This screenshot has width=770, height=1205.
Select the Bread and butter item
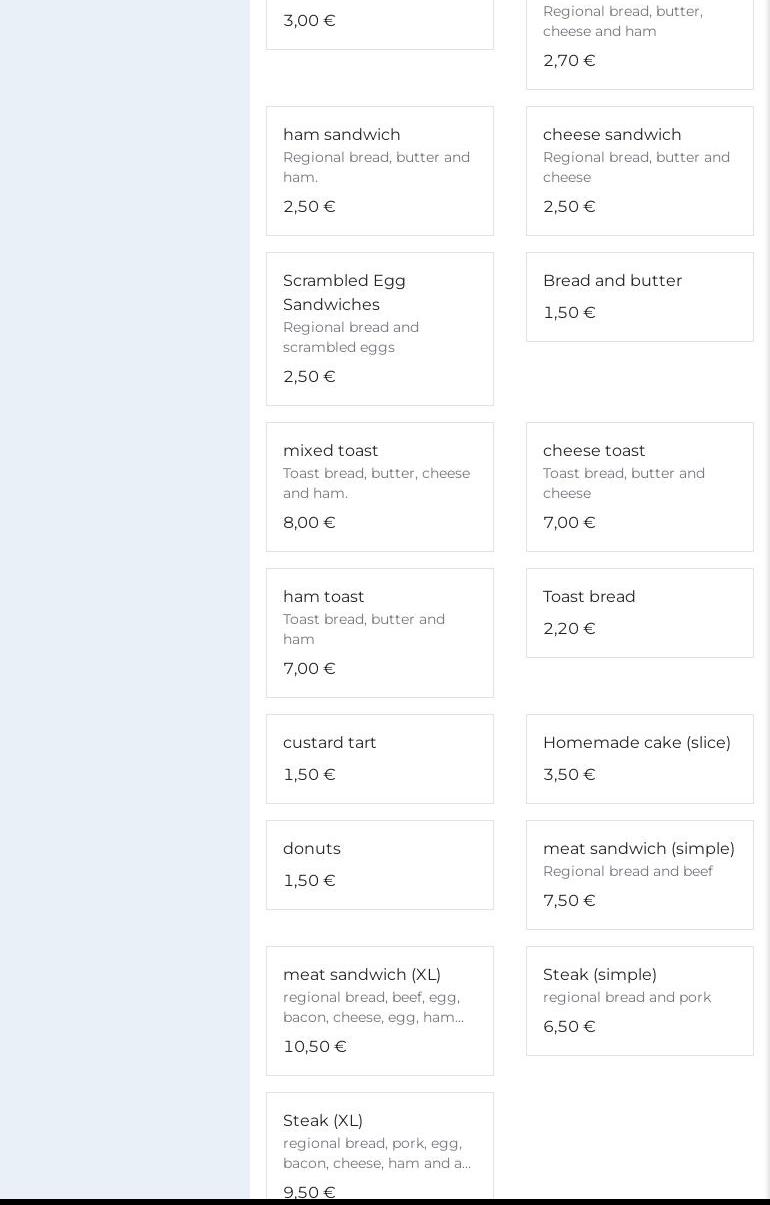[639, 296]
